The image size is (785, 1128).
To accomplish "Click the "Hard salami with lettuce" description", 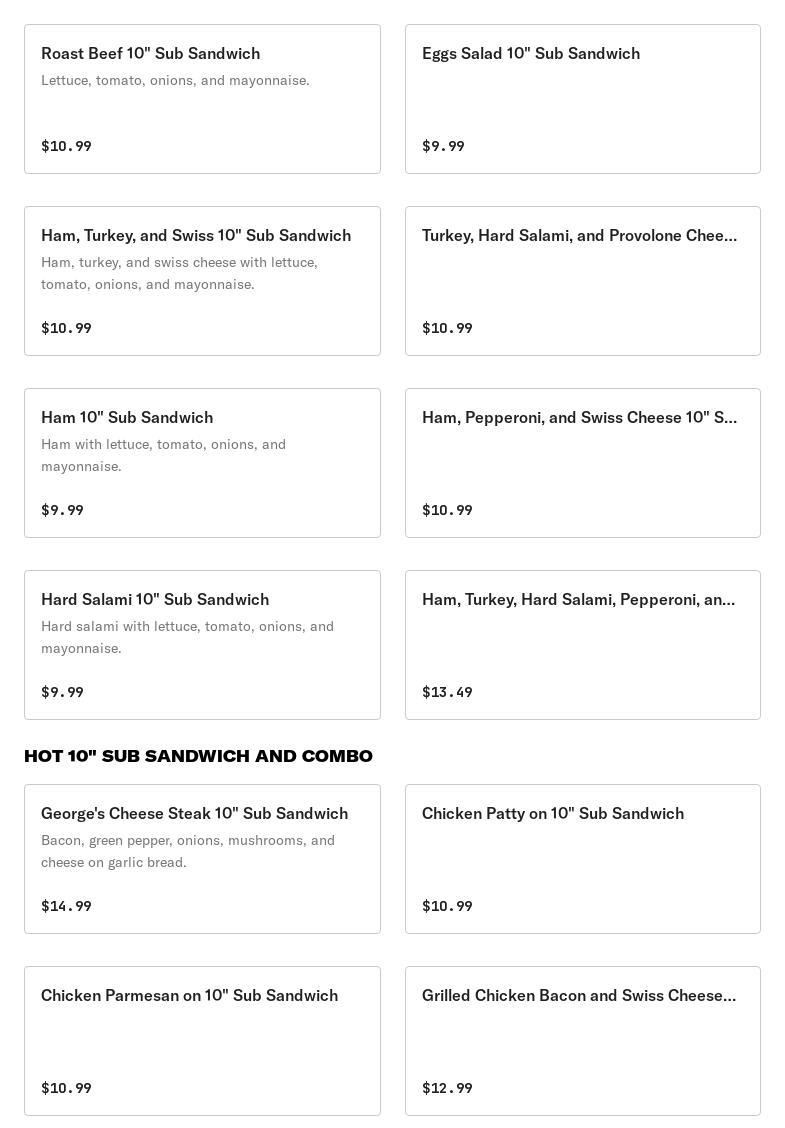I will [x=187, y=637].
